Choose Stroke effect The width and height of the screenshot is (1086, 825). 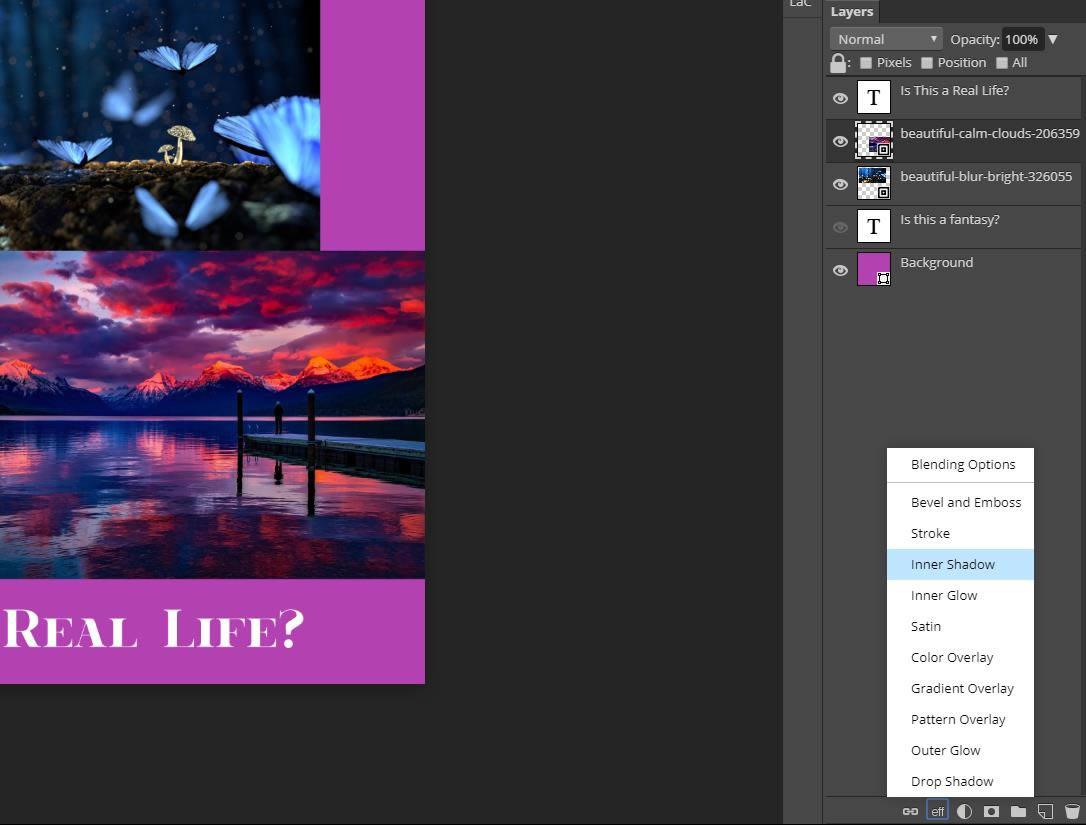[x=960, y=533]
